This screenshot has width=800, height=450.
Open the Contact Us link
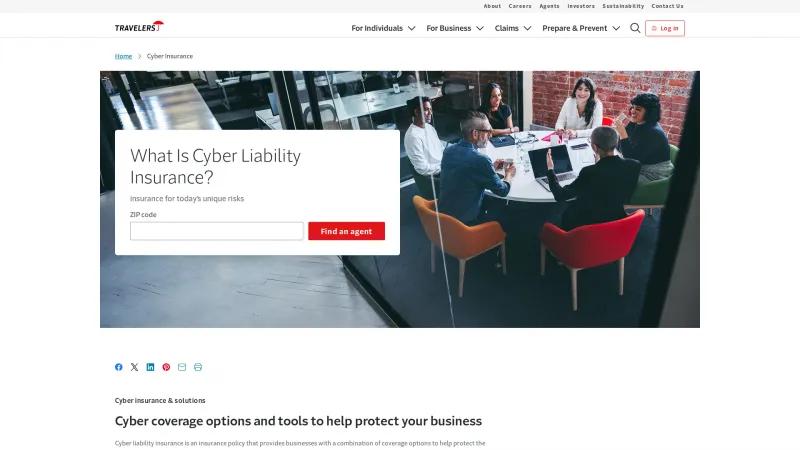pyautogui.click(x=667, y=6)
